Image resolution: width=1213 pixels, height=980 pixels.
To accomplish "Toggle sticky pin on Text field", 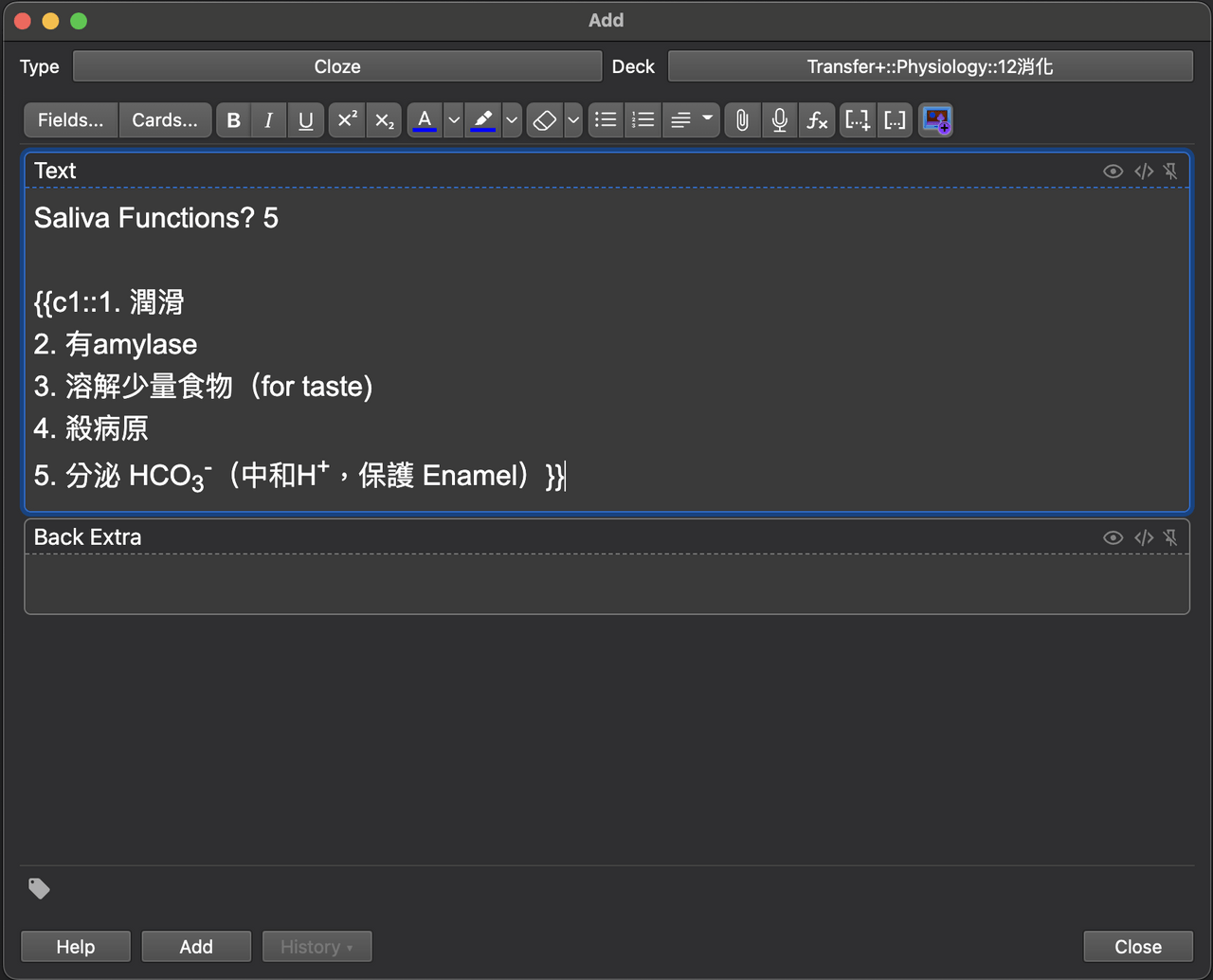I will point(1171,171).
